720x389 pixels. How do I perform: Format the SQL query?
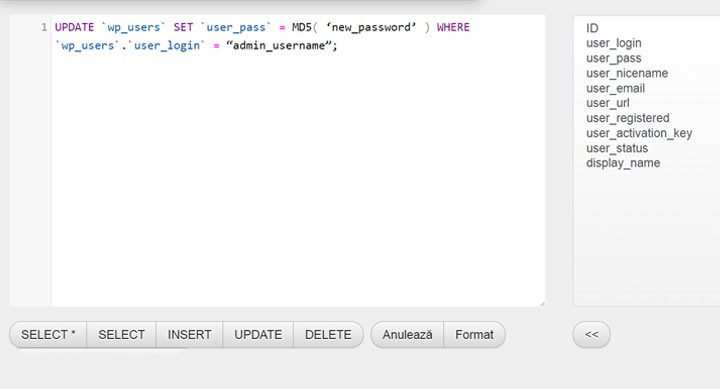tap(474, 335)
